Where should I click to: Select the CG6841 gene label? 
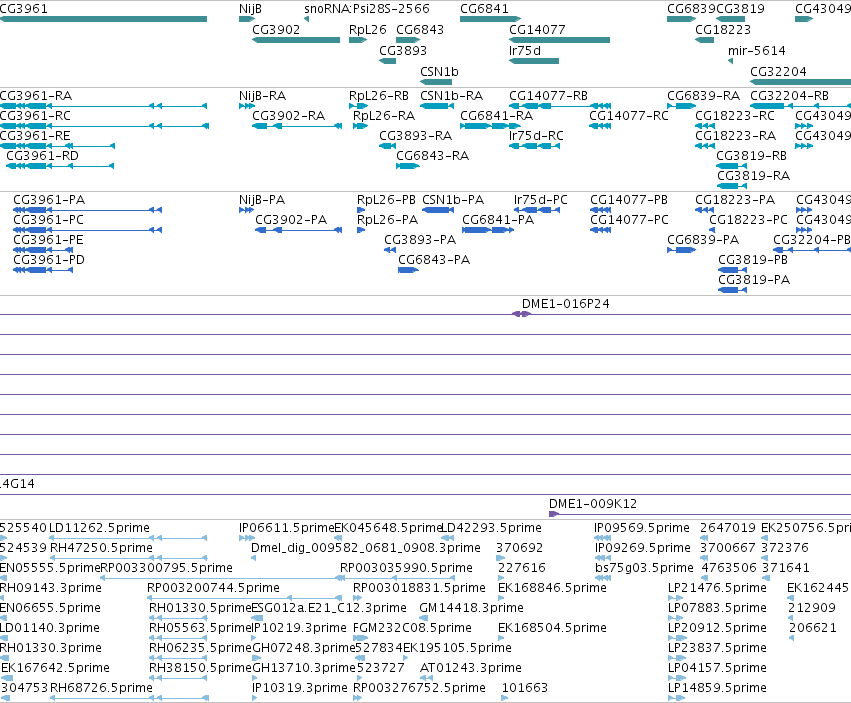pos(484,9)
